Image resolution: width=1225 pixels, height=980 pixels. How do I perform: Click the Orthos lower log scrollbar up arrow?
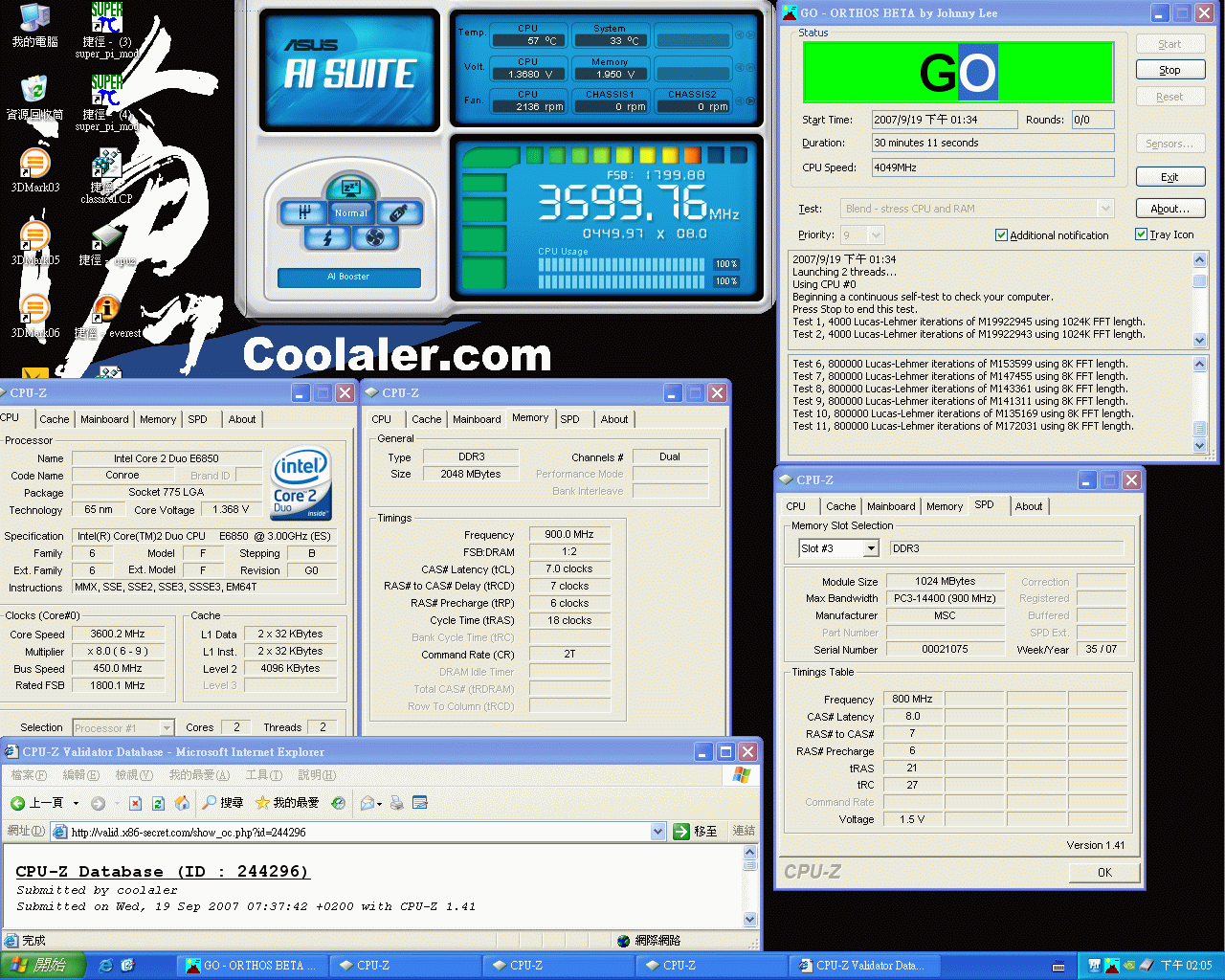1200,364
